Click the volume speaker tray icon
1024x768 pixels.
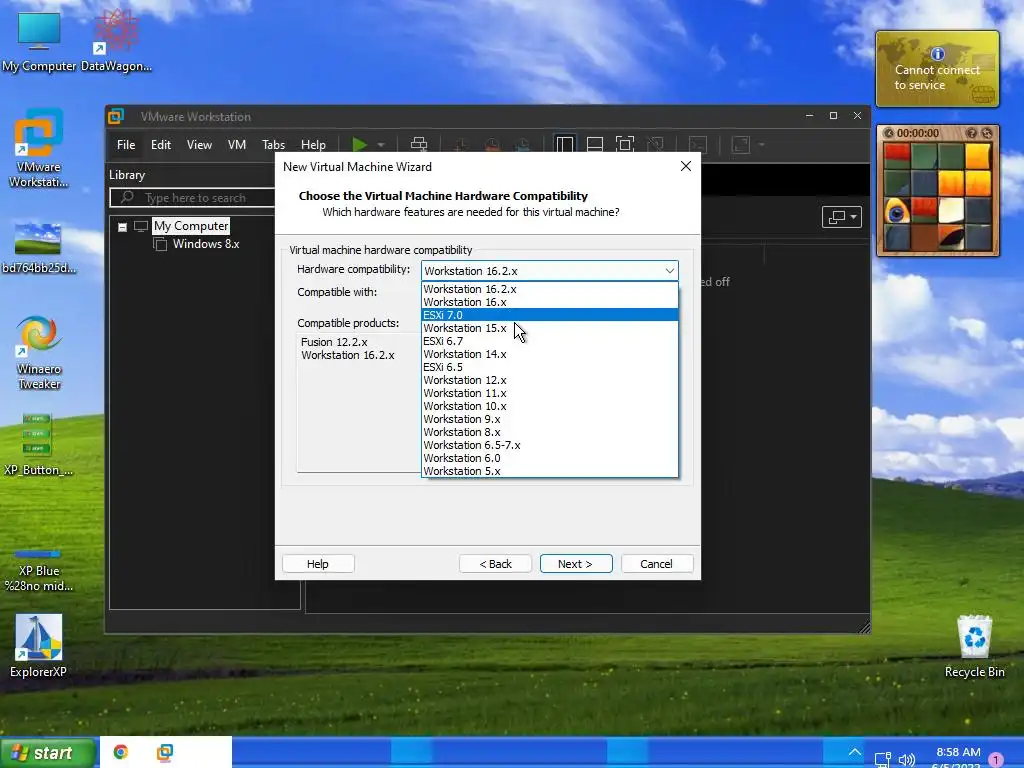pyautogui.click(x=906, y=759)
